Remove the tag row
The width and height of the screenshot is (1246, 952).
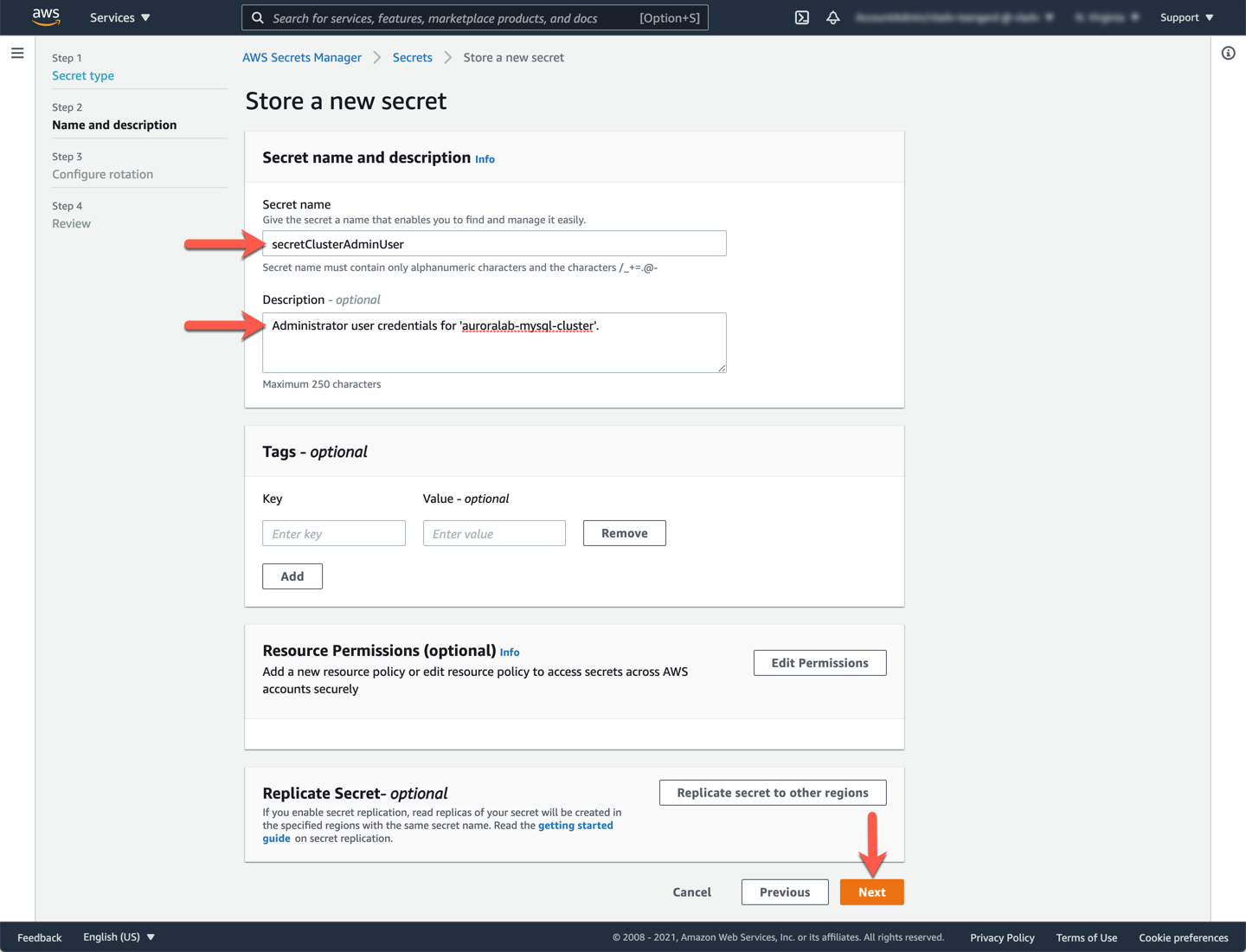click(x=624, y=533)
